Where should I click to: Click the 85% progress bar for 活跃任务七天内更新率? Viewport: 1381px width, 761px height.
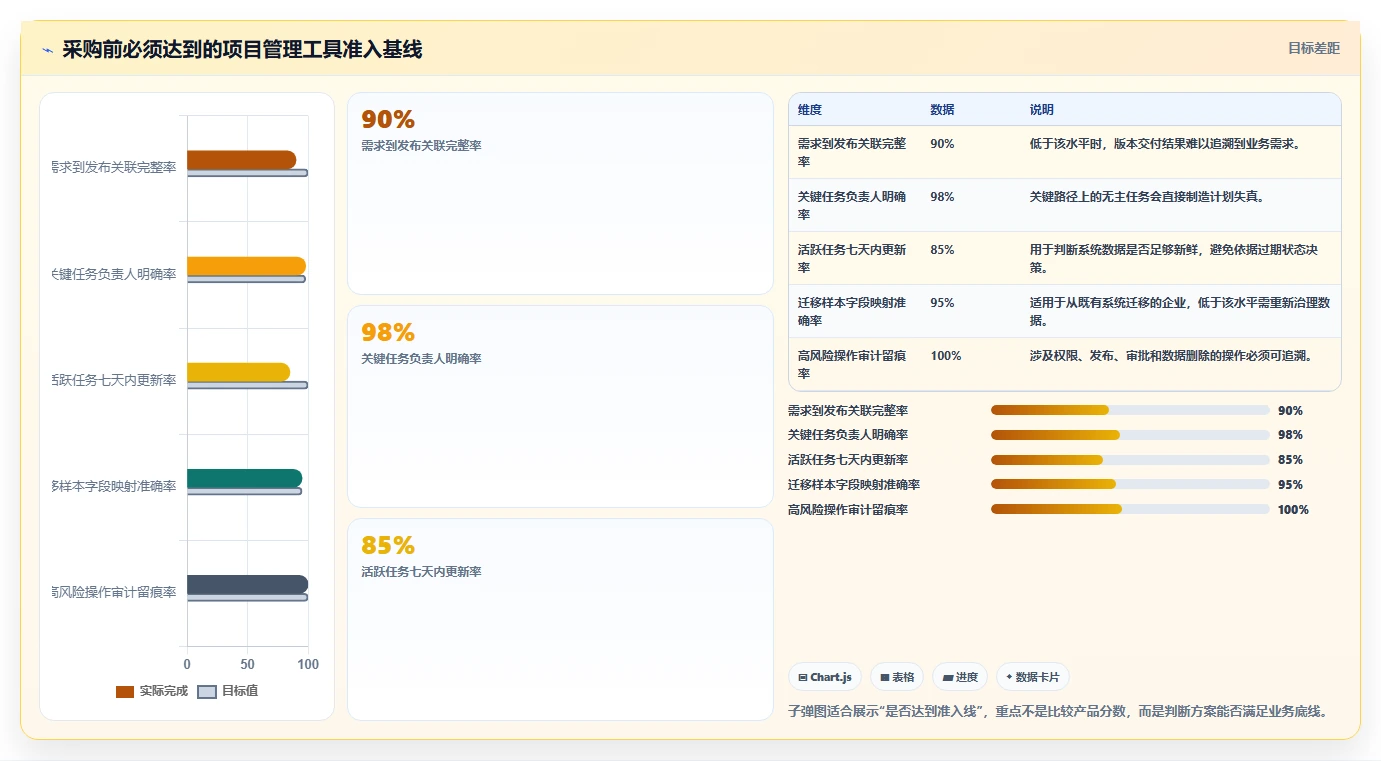click(x=1130, y=460)
